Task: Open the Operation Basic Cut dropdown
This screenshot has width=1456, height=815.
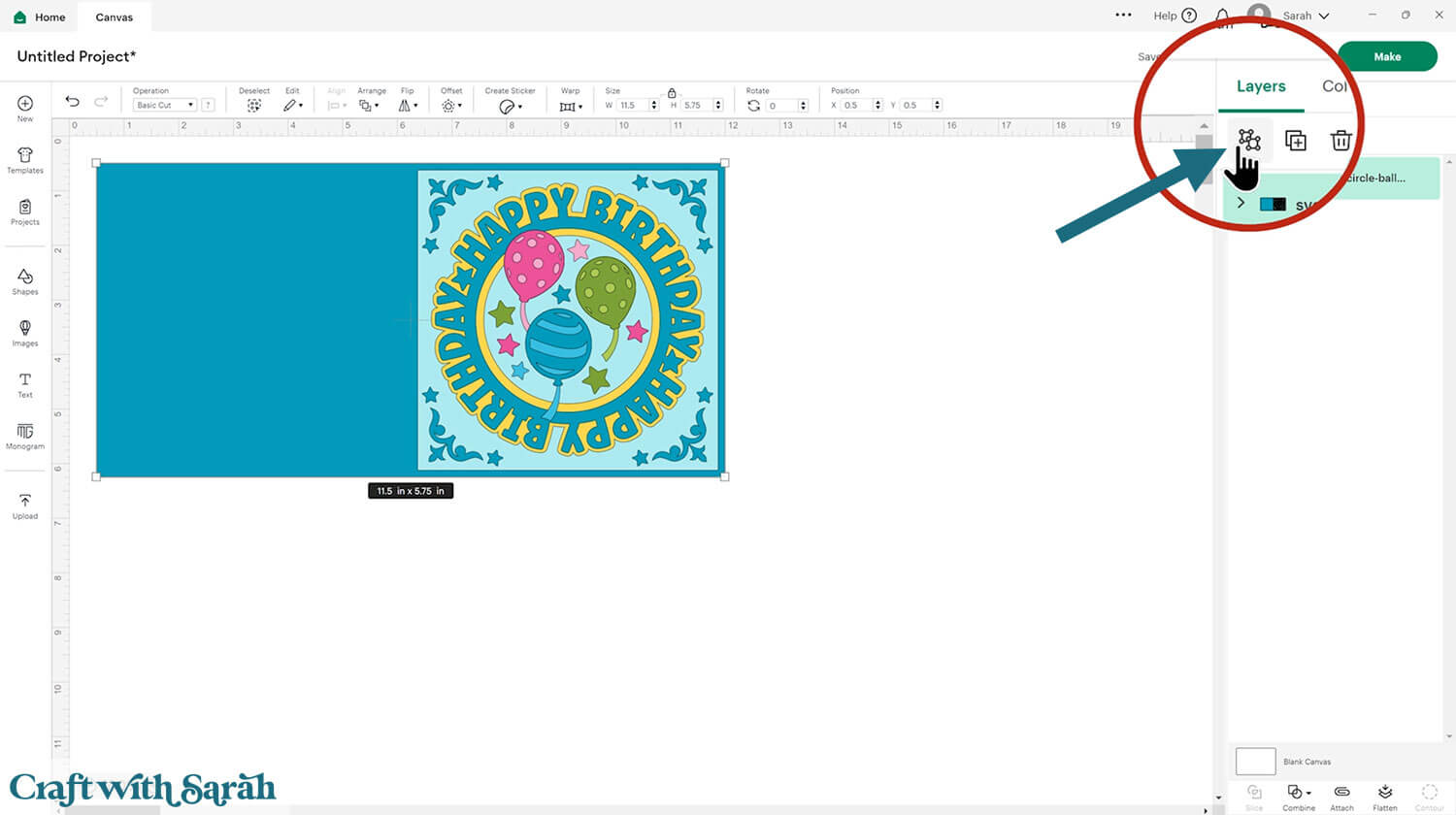Action: click(165, 105)
